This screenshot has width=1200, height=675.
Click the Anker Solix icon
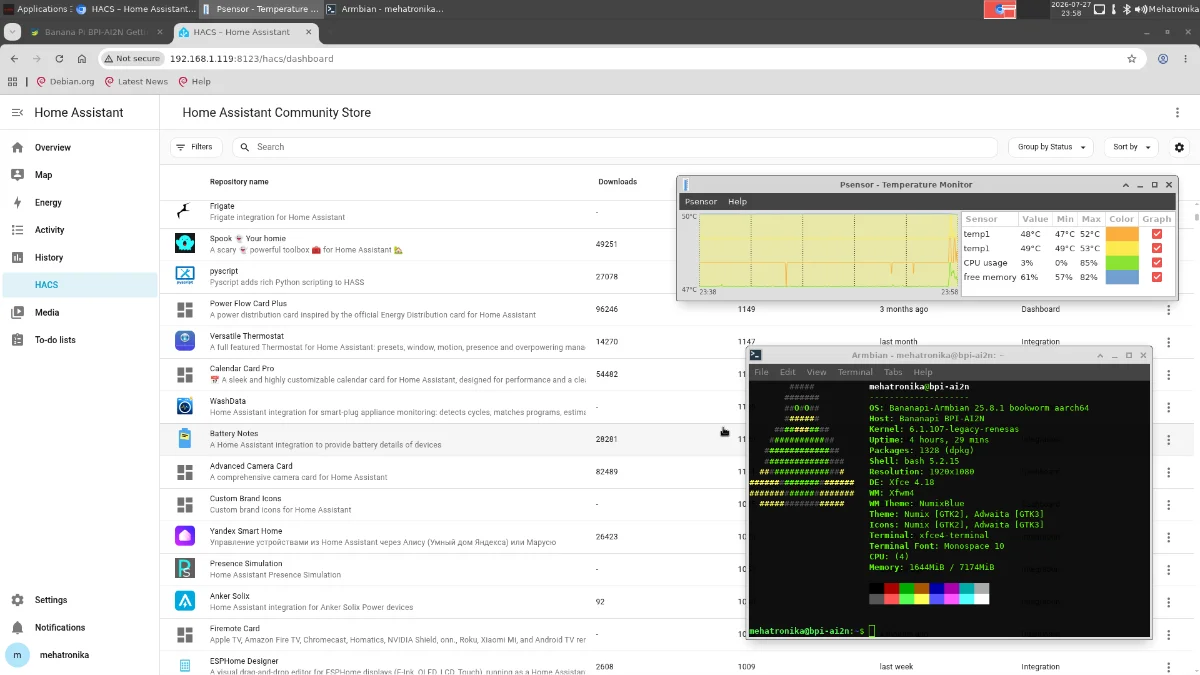tap(185, 601)
